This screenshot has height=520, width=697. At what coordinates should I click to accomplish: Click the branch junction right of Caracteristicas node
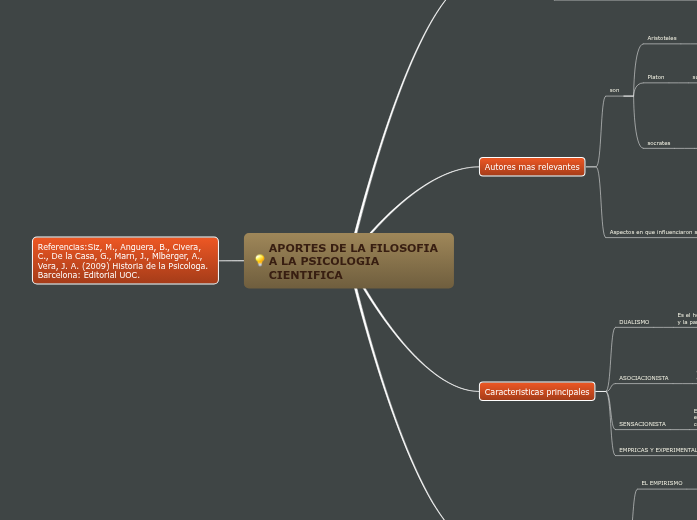coord(606,392)
